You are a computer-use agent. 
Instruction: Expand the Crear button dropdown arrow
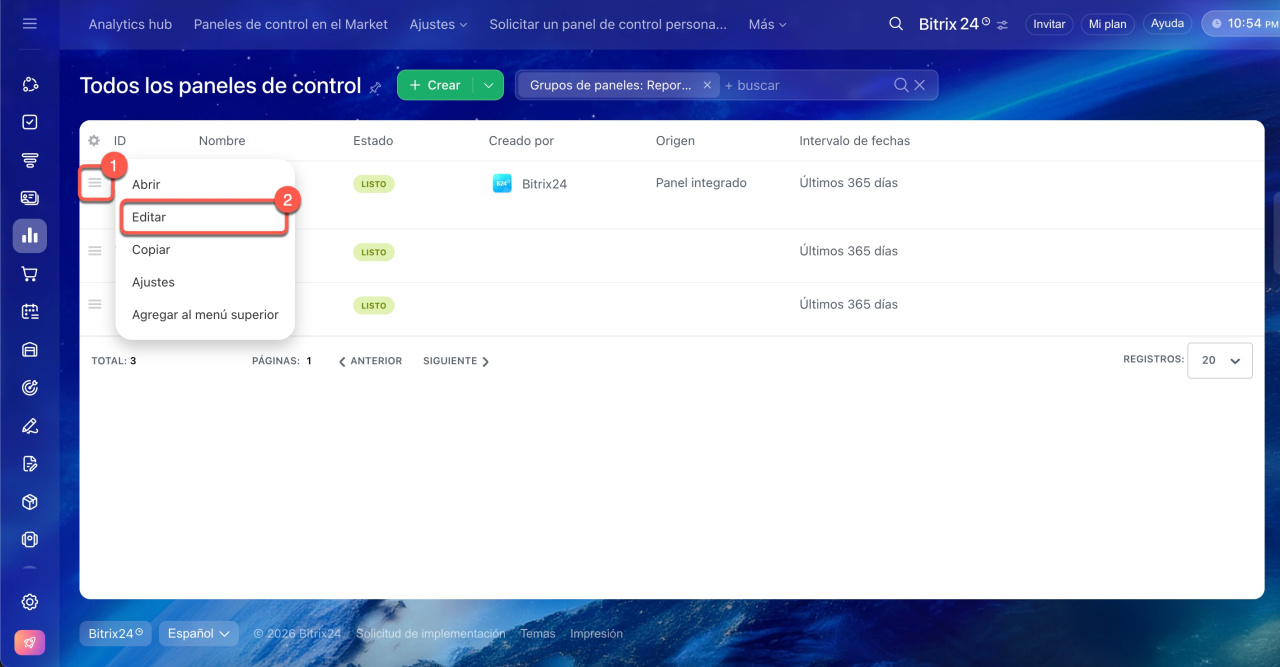[488, 85]
